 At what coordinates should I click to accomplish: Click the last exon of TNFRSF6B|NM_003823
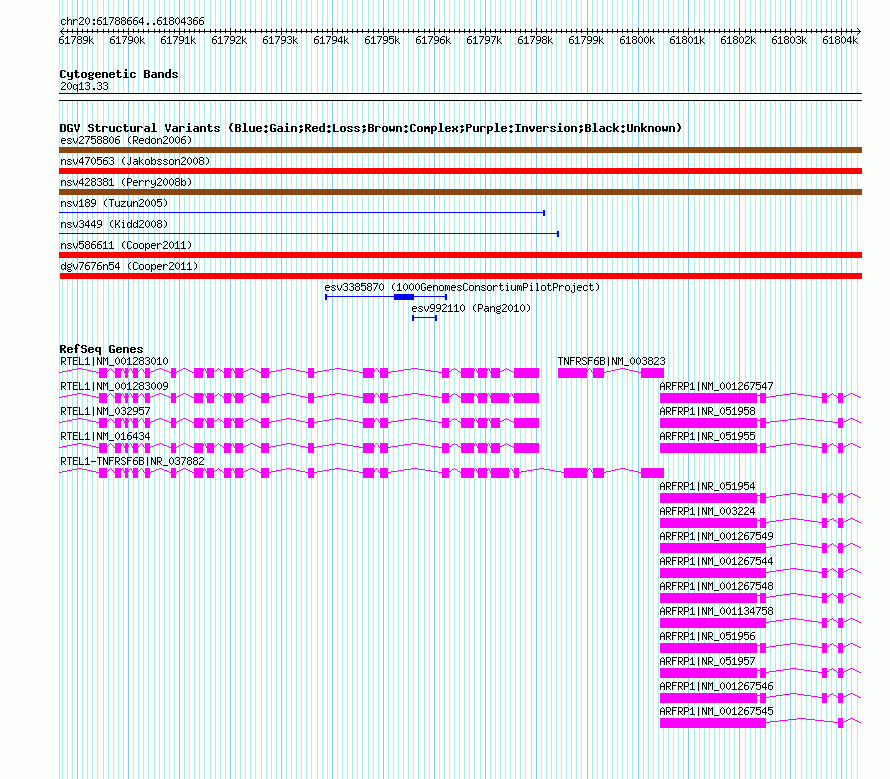click(652, 373)
